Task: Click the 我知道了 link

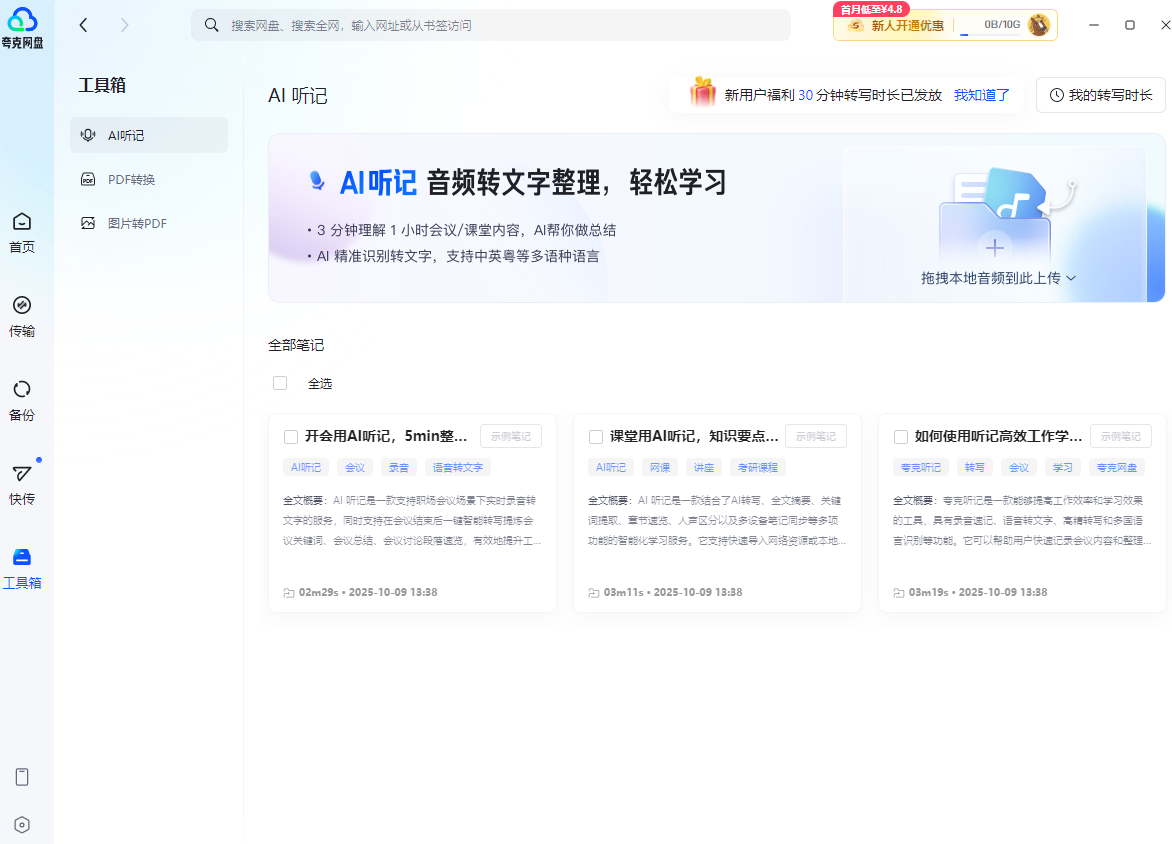Action: tap(981, 96)
